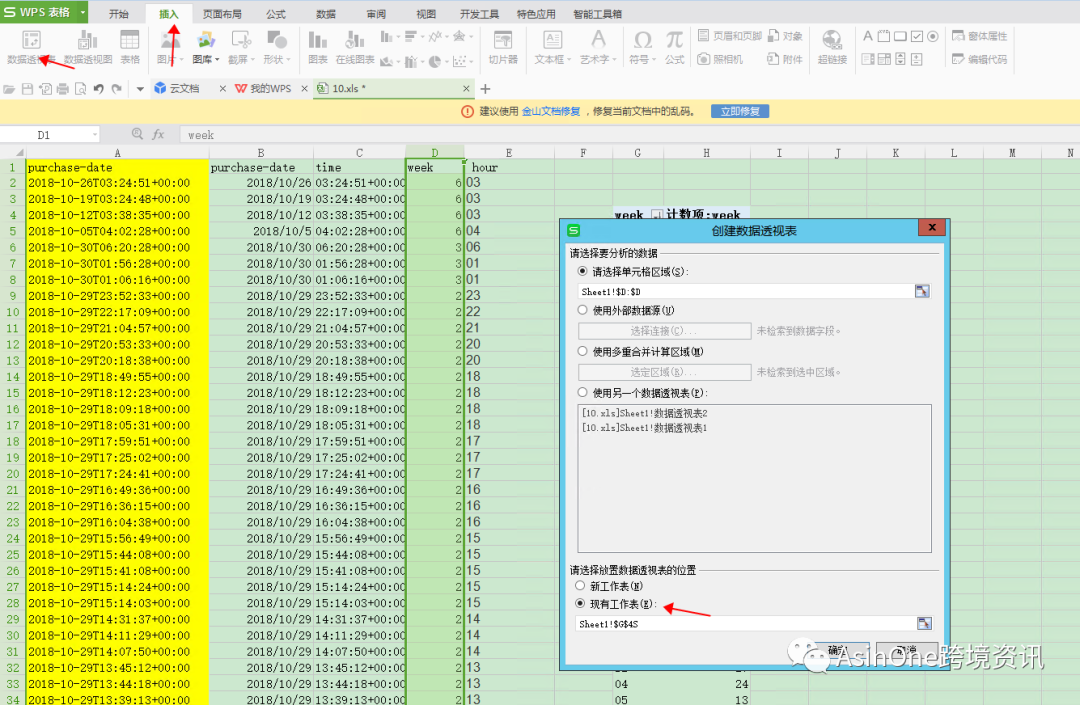Viewport: 1080px width, 705px height.
Task: Click the 选定区域 button
Action: [x=664, y=372]
